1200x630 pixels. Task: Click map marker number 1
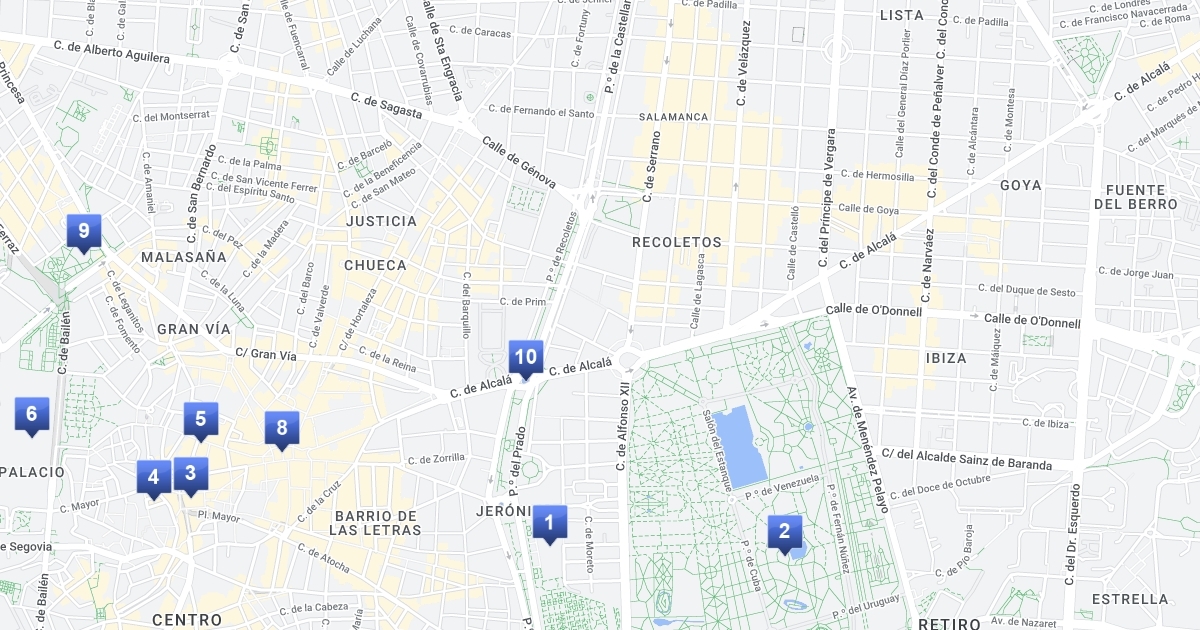tap(549, 523)
